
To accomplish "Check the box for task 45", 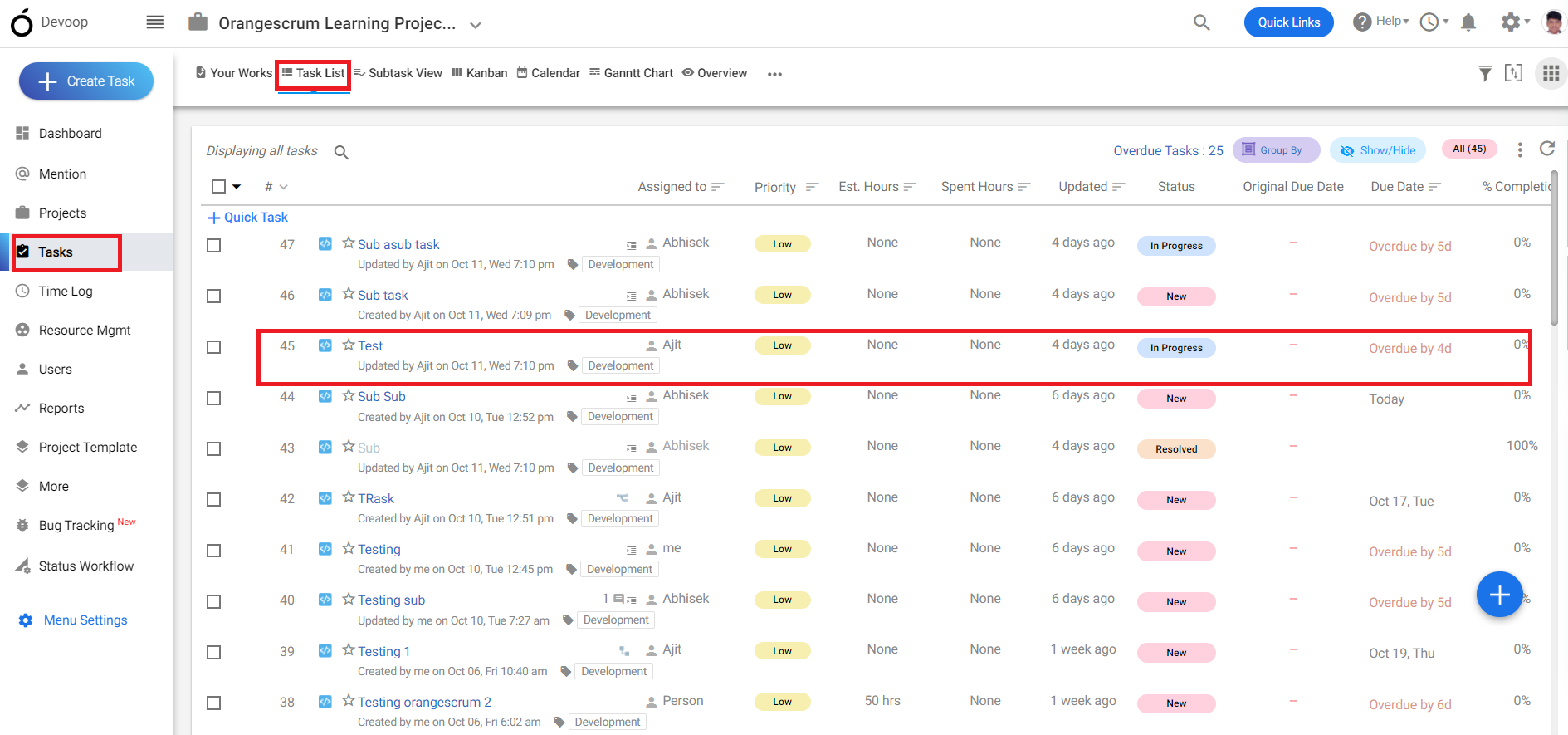I will coord(213,347).
